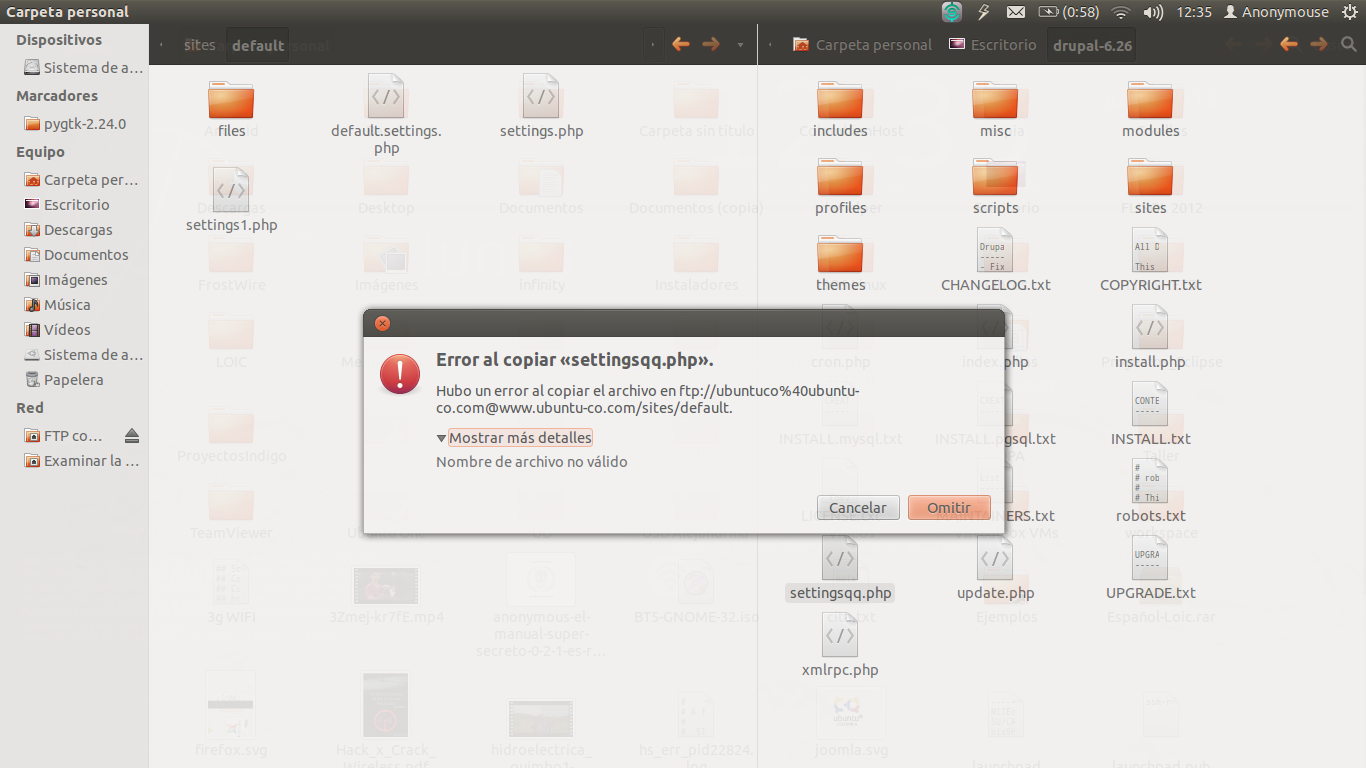Open the sound volume menu
Image resolution: width=1366 pixels, height=768 pixels.
[1153, 12]
